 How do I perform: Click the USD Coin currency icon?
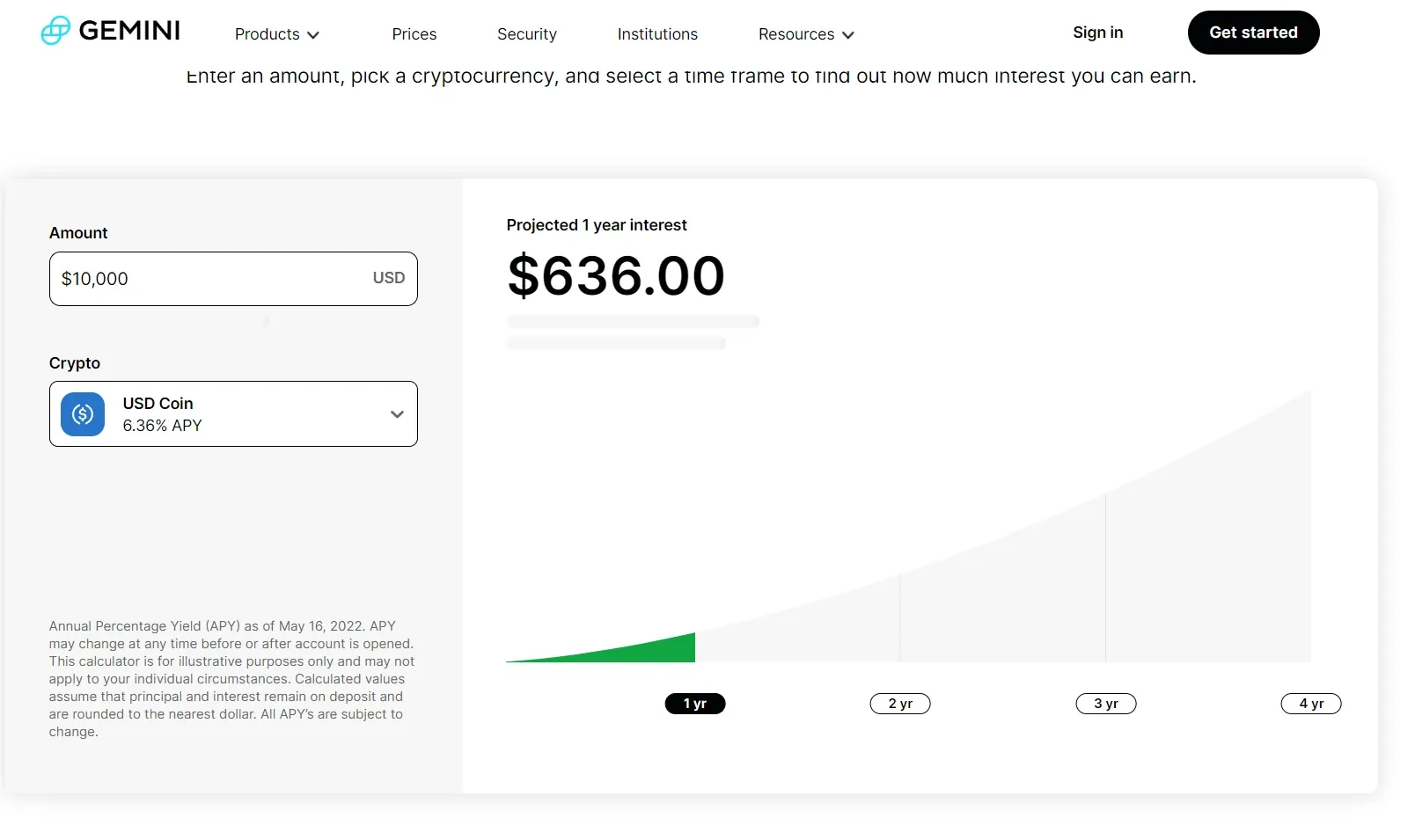coord(83,414)
